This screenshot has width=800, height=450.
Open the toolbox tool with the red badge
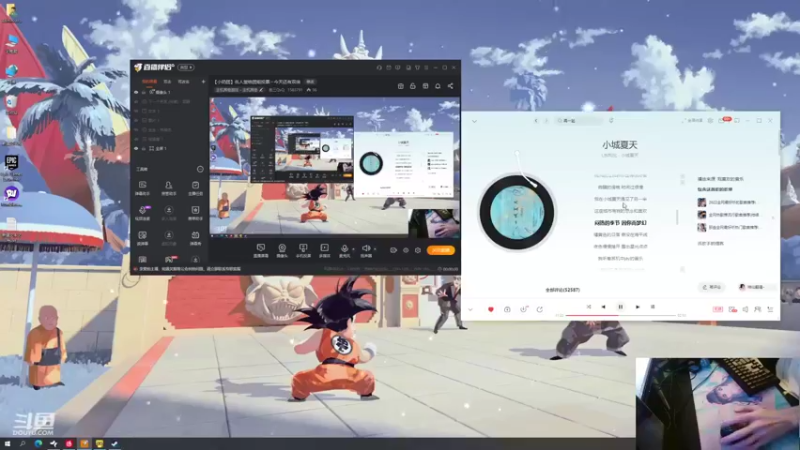(169, 260)
